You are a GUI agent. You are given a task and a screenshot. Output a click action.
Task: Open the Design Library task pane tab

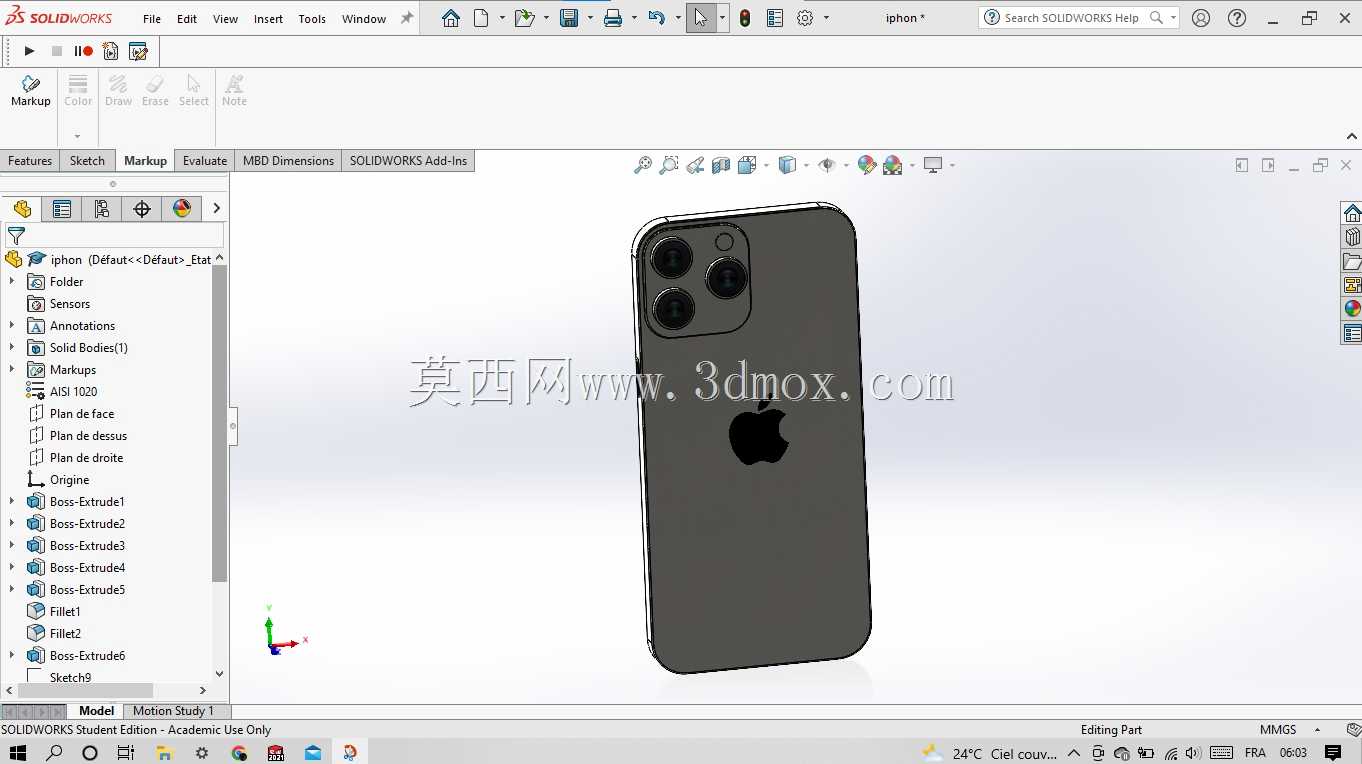(1352, 237)
